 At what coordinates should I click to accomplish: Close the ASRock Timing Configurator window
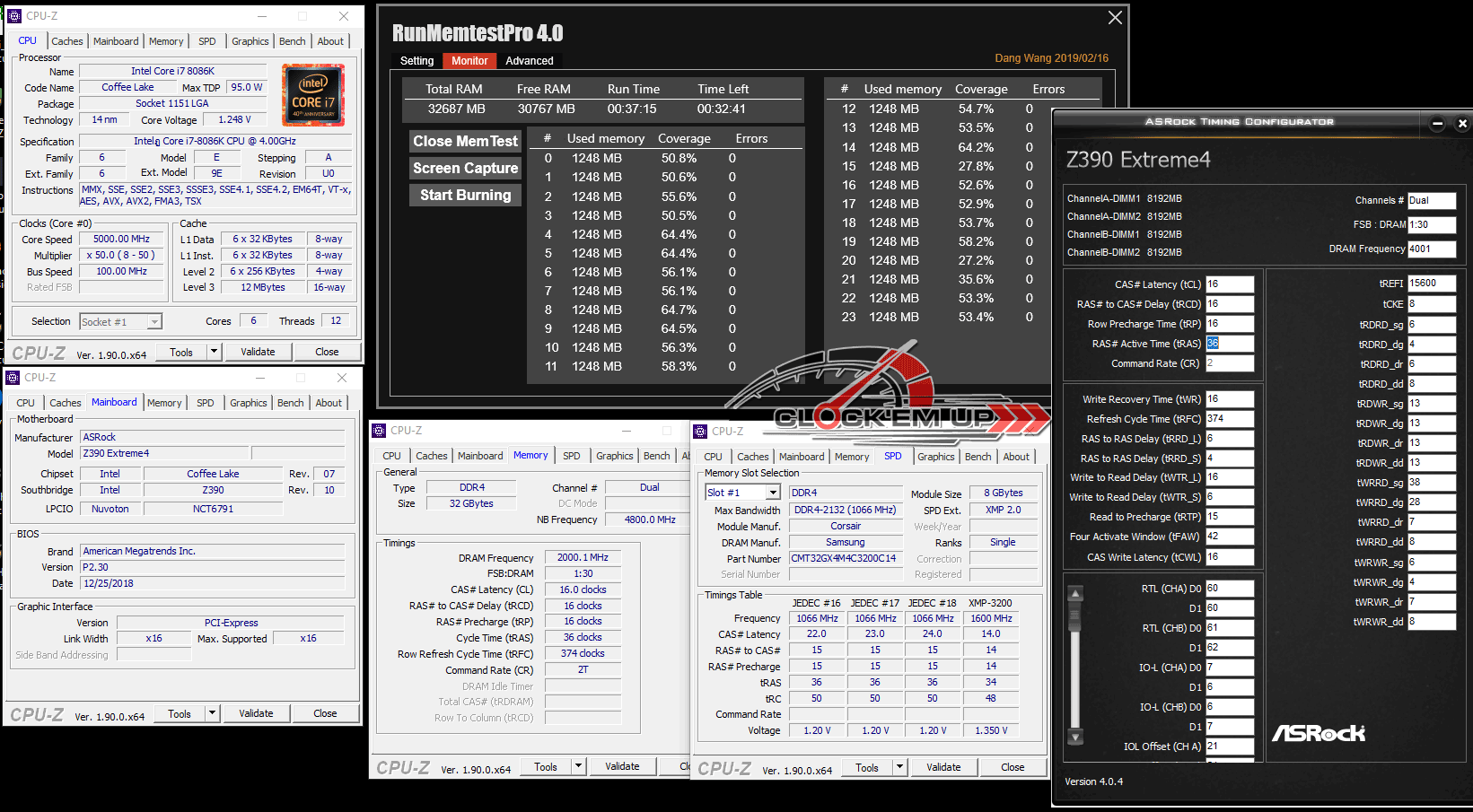1462,123
